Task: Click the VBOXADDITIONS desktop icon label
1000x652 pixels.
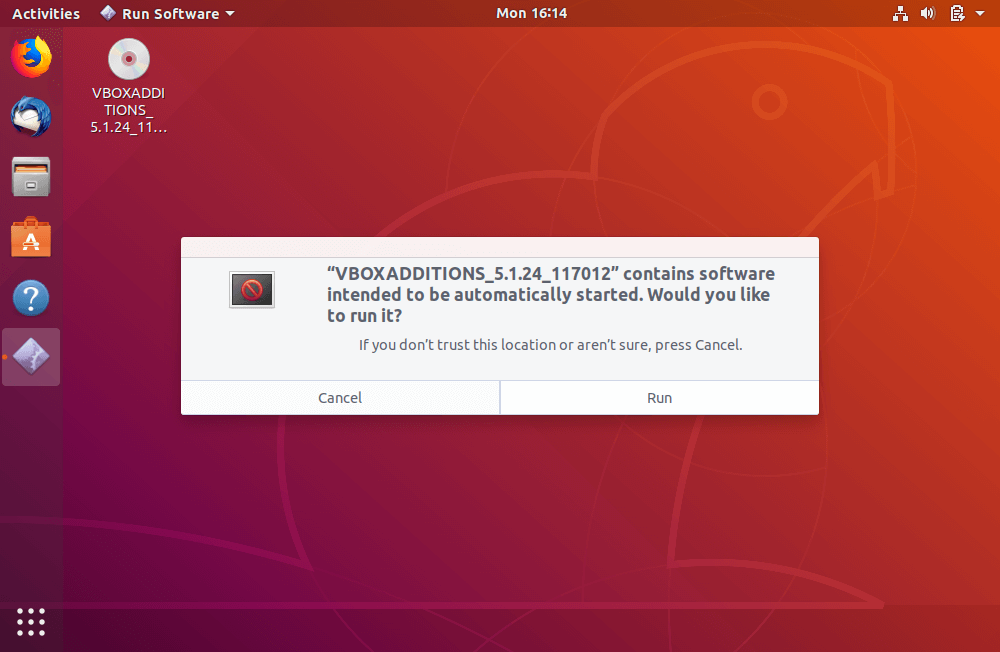Action: pyautogui.click(x=128, y=110)
